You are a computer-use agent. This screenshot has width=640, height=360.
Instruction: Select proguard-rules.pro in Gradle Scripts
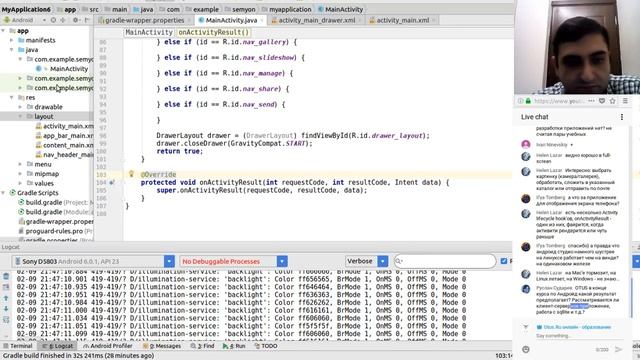click(56, 231)
